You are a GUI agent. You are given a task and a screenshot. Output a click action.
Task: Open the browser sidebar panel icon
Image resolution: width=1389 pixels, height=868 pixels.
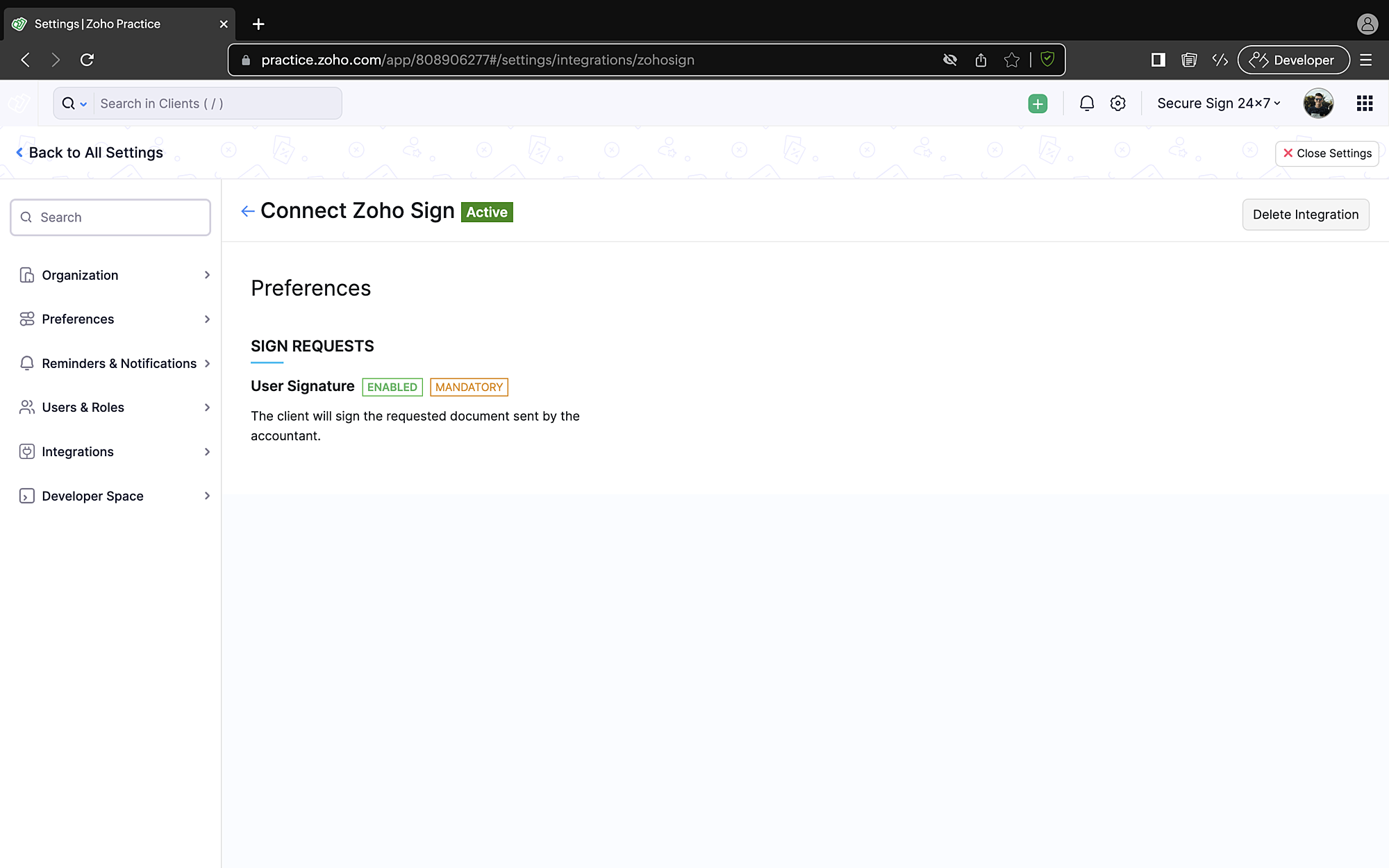(1158, 60)
